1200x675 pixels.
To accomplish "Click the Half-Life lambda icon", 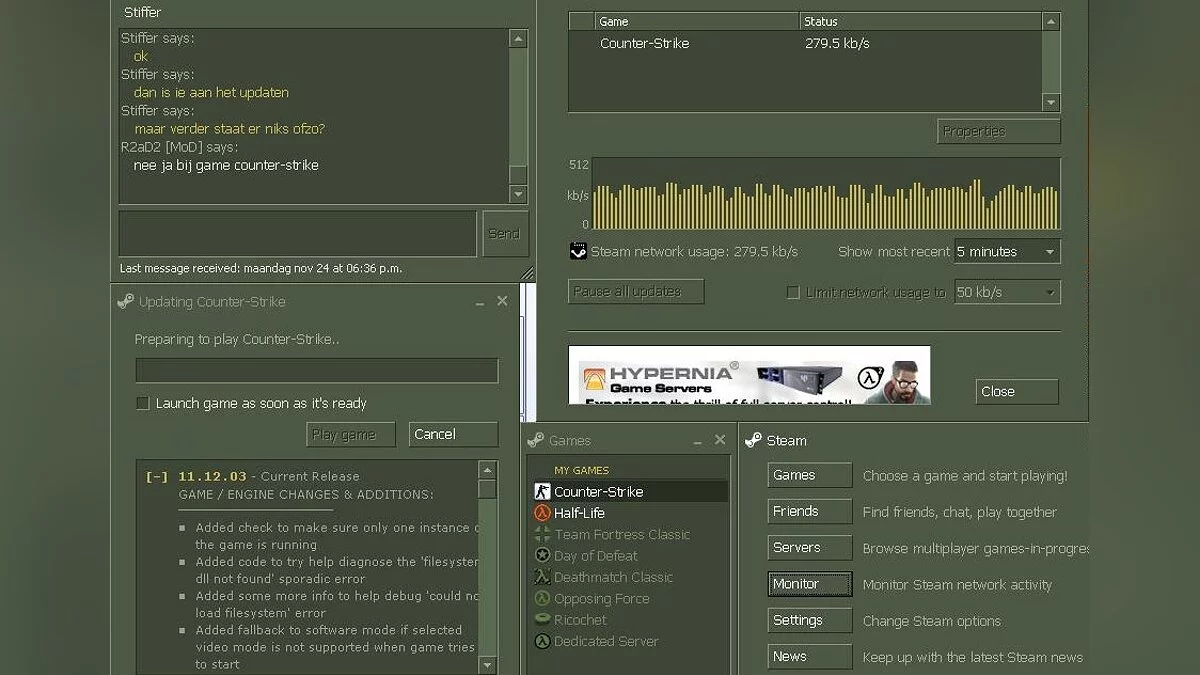I will [x=542, y=513].
